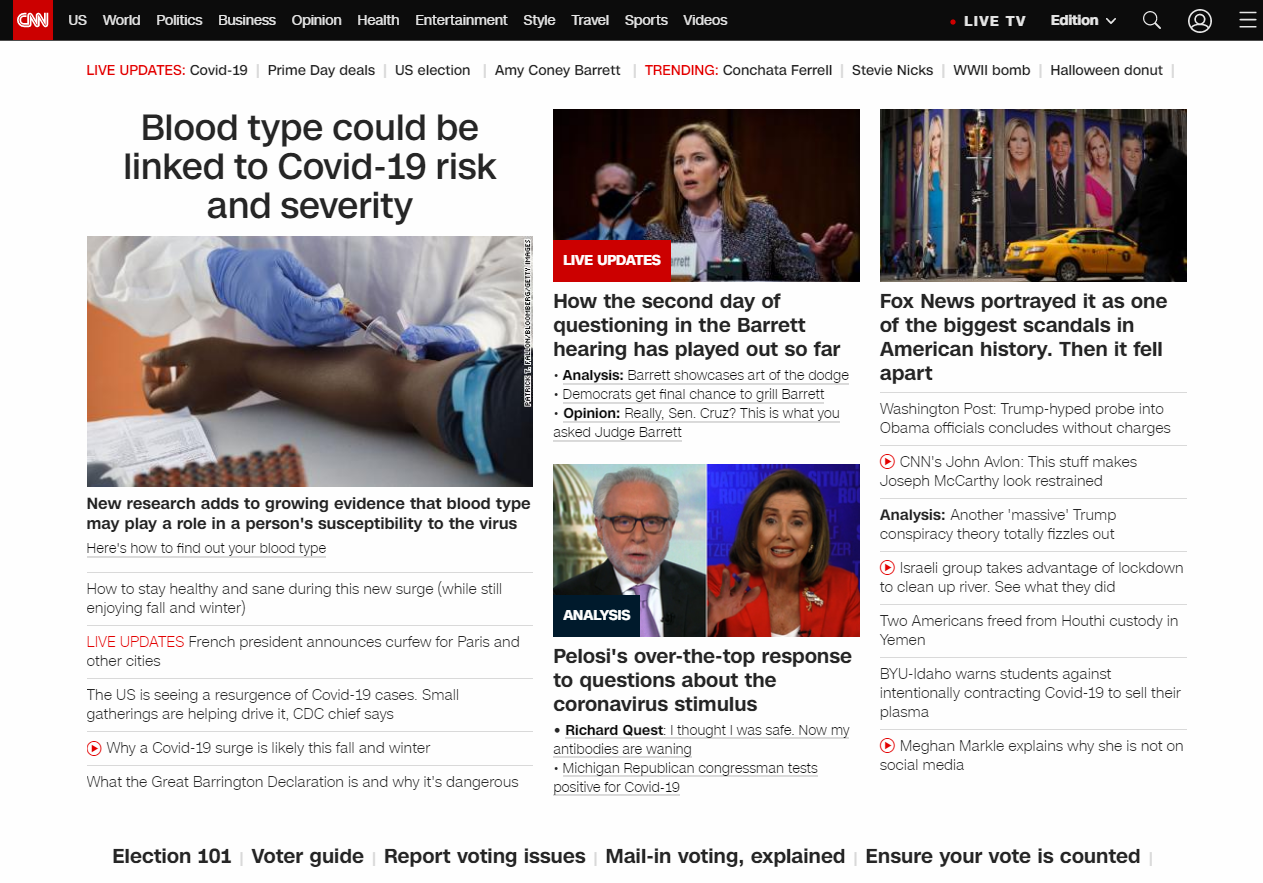This screenshot has width=1263, height=883.
Task: Select the Politics menu item
Action: (179, 20)
